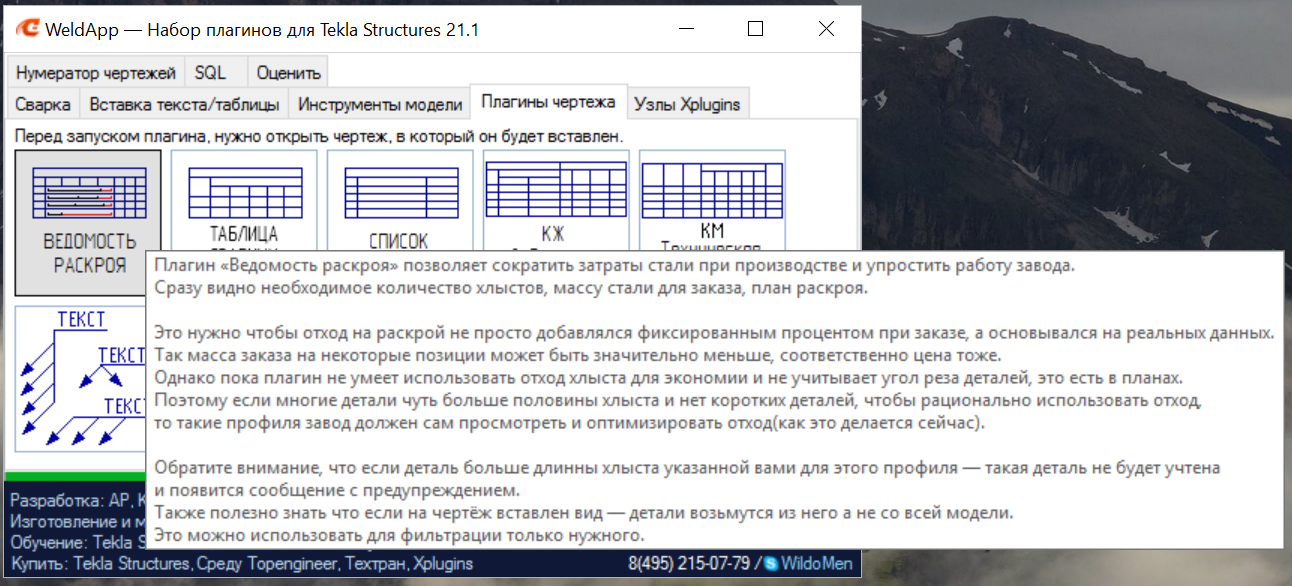Screen dimensions: 1292x586
Task: Click phone number 8(495) 215-07-79
Action: click(689, 563)
